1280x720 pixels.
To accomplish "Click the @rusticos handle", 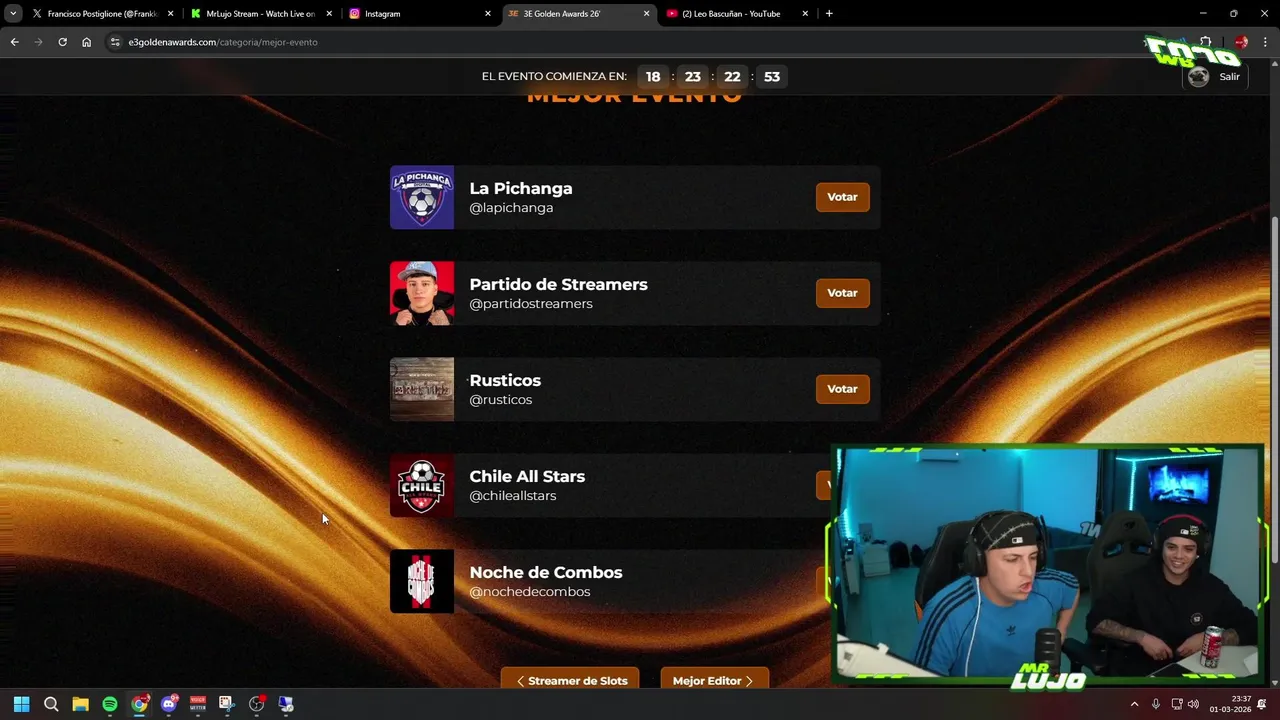I will (501, 400).
